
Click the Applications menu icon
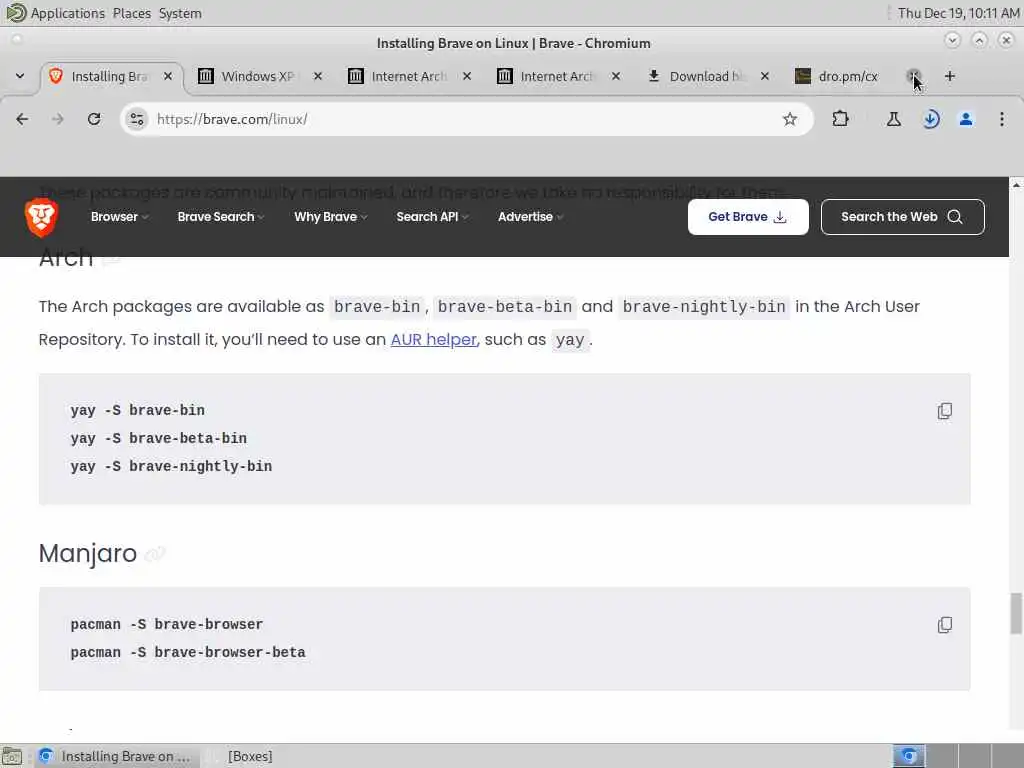(x=15, y=12)
